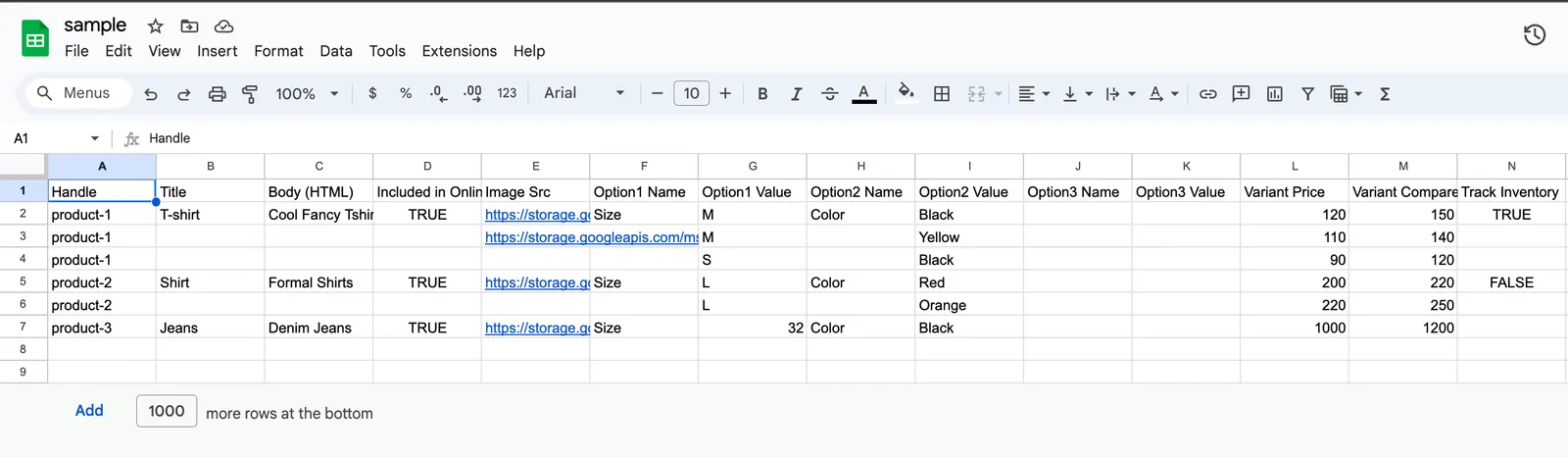Select row 5 header
1568x457 pixels.
coord(24,281)
